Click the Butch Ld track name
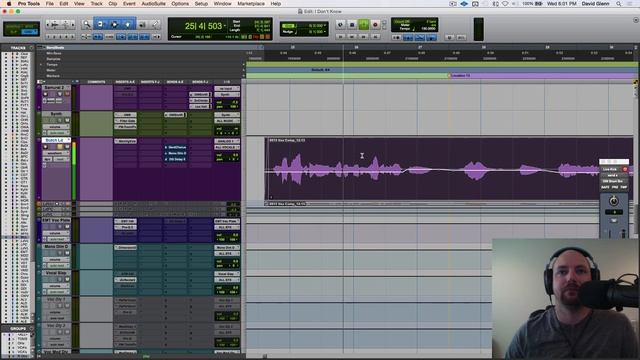 pyautogui.click(x=54, y=140)
